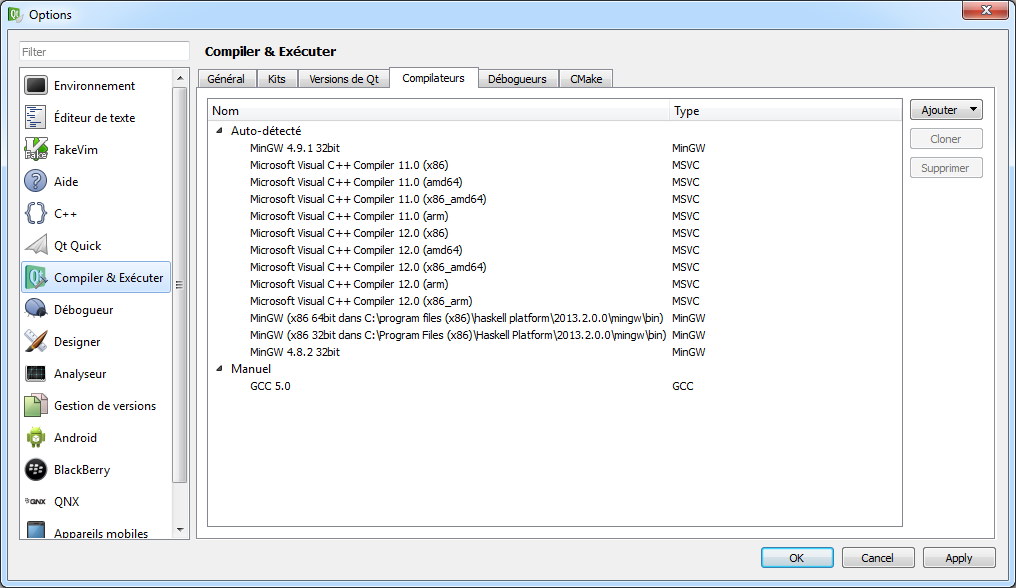
Task: Collapse the Auto-détecté tree group
Action: pos(220,130)
